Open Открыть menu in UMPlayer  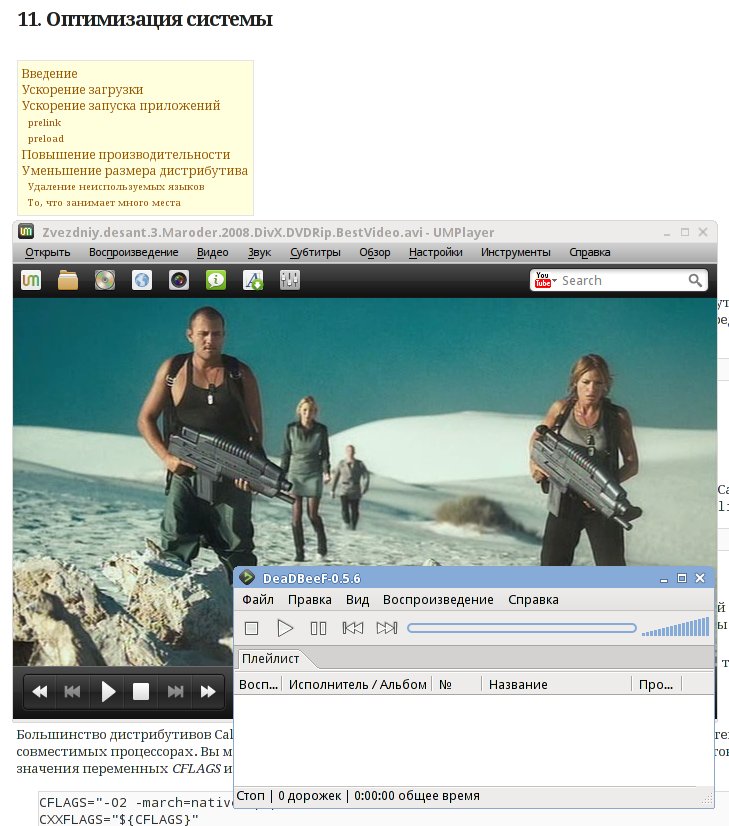pyautogui.click(x=47, y=252)
